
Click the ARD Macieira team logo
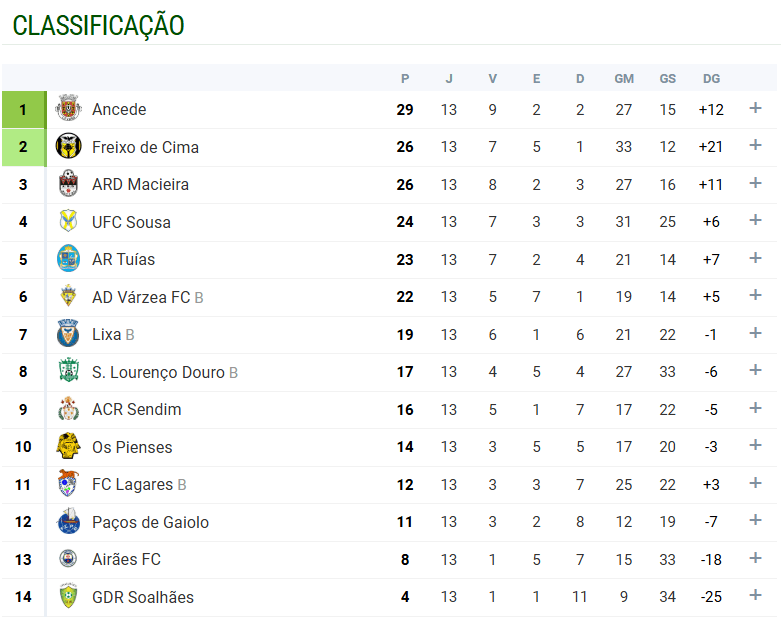tap(68, 184)
